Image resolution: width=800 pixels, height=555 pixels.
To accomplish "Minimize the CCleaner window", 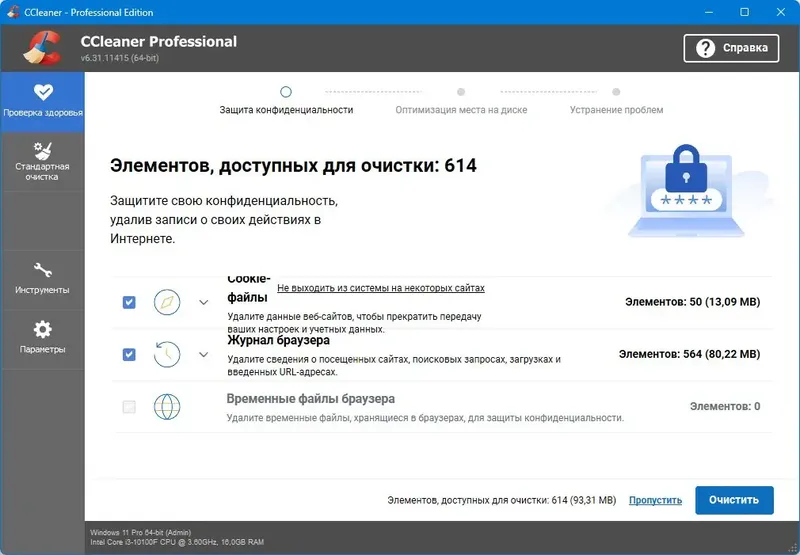I will (709, 12).
